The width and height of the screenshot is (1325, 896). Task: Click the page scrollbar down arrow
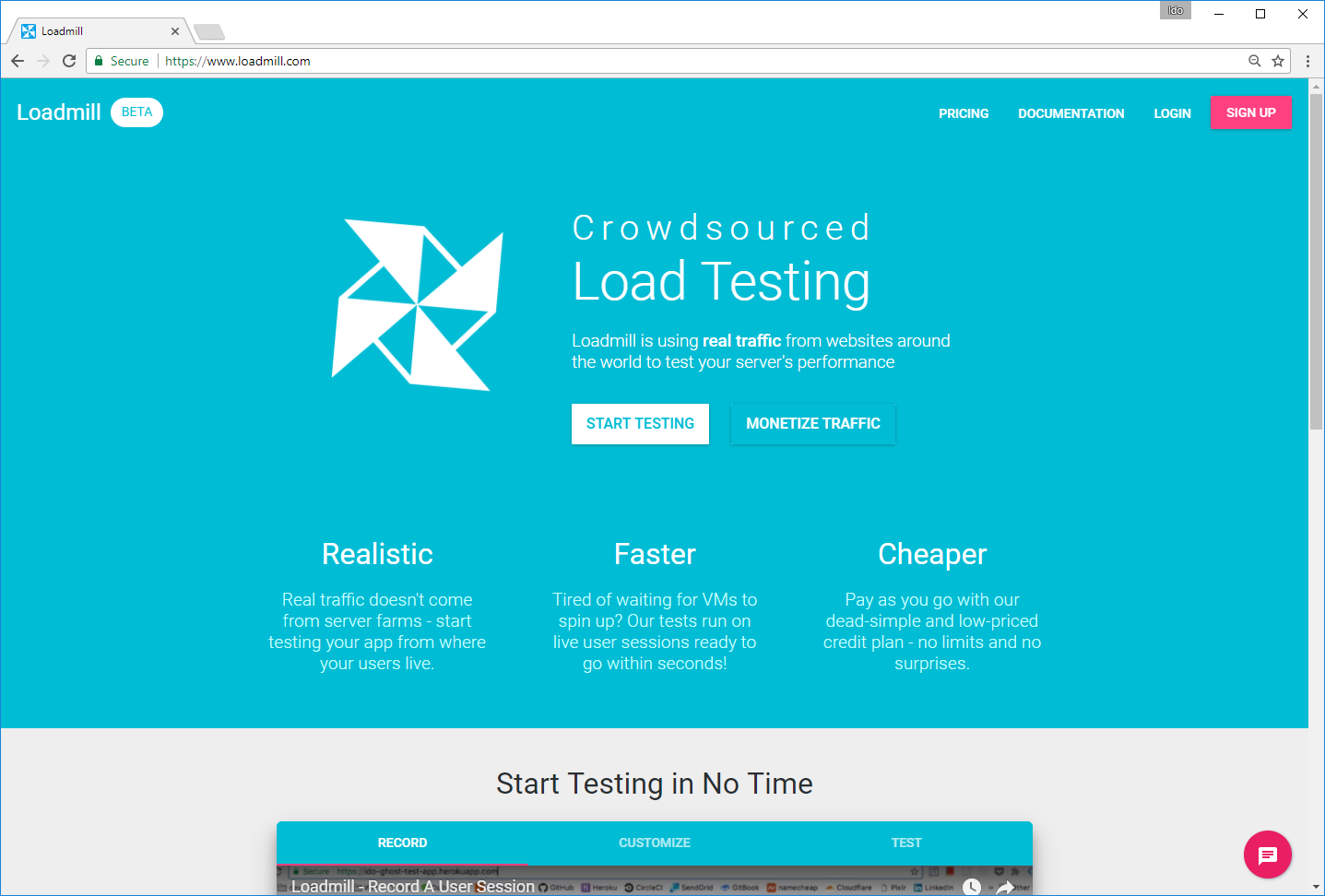pos(1317,888)
